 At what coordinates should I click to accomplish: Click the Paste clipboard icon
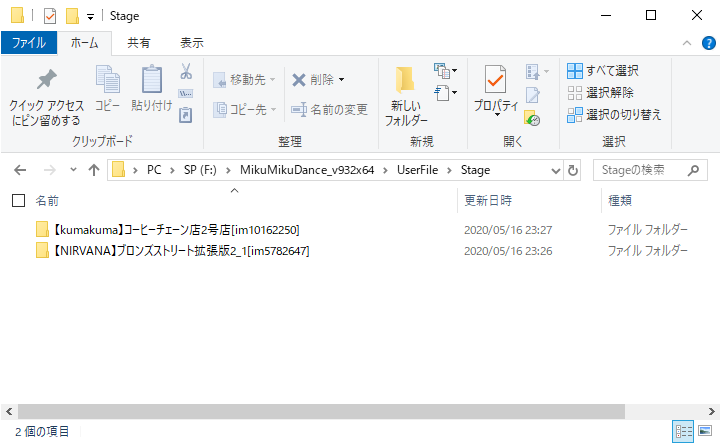click(152, 79)
